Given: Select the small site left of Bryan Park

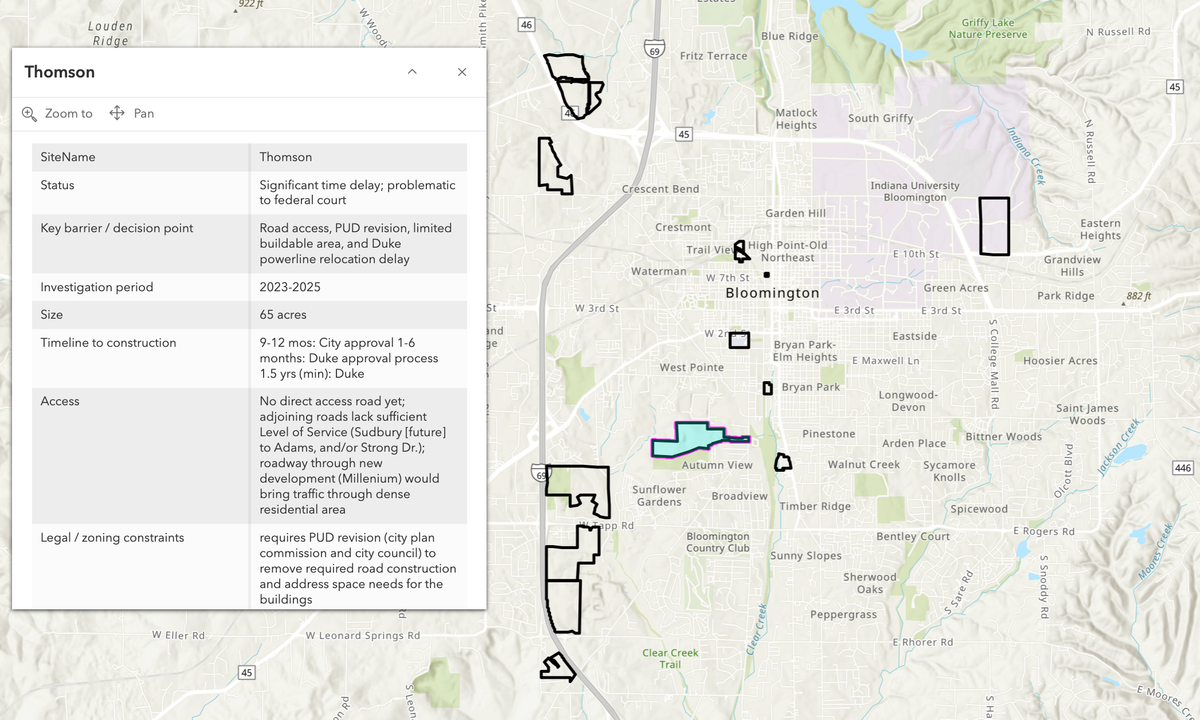Looking at the screenshot, I should [768, 388].
